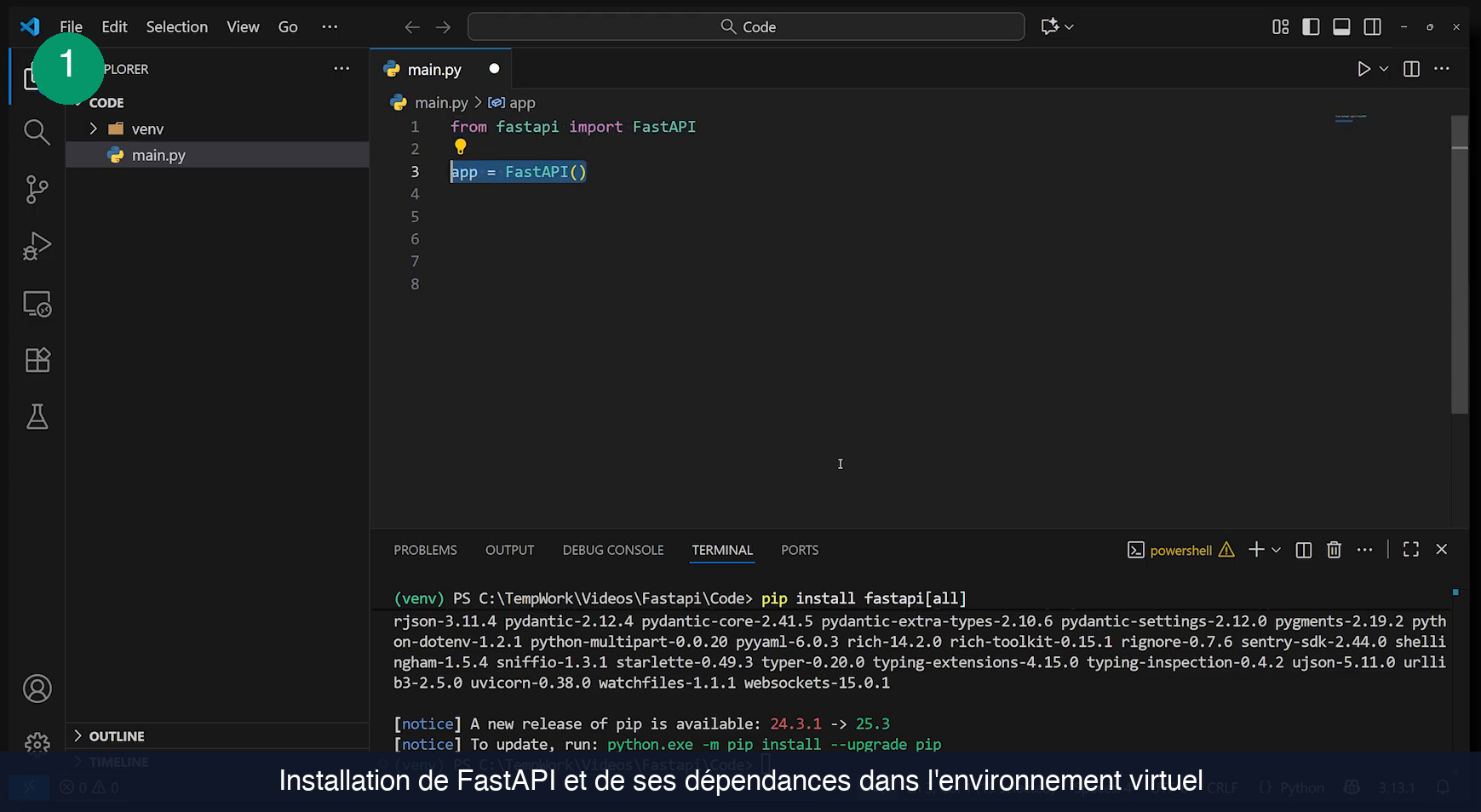This screenshot has height=812, width=1481.
Task: Open the Source Control view
Action: 37,189
